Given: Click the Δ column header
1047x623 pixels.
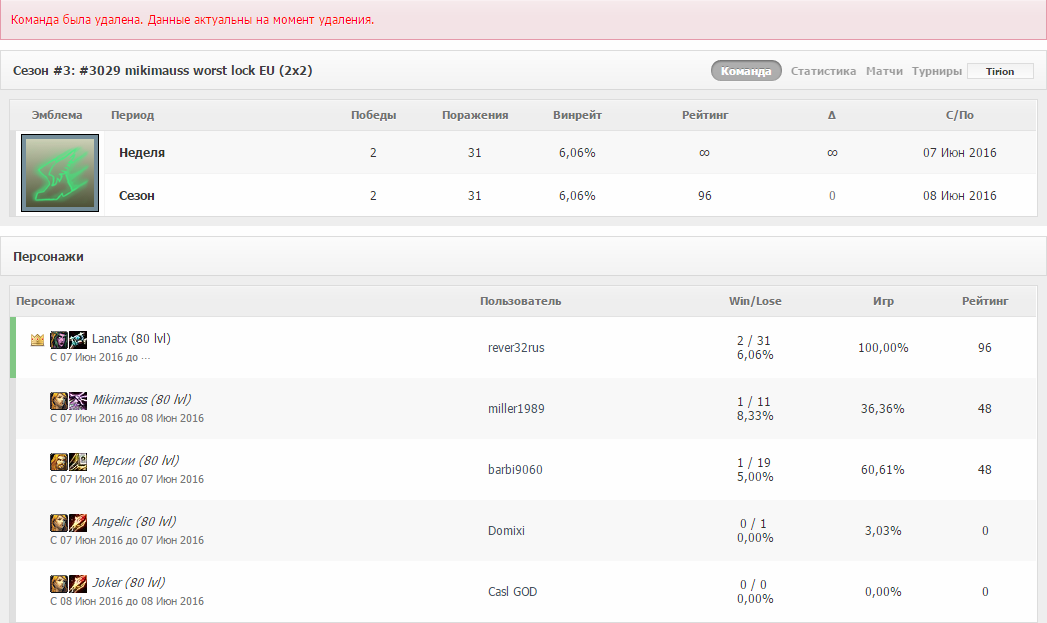Looking at the screenshot, I should click(x=832, y=115).
